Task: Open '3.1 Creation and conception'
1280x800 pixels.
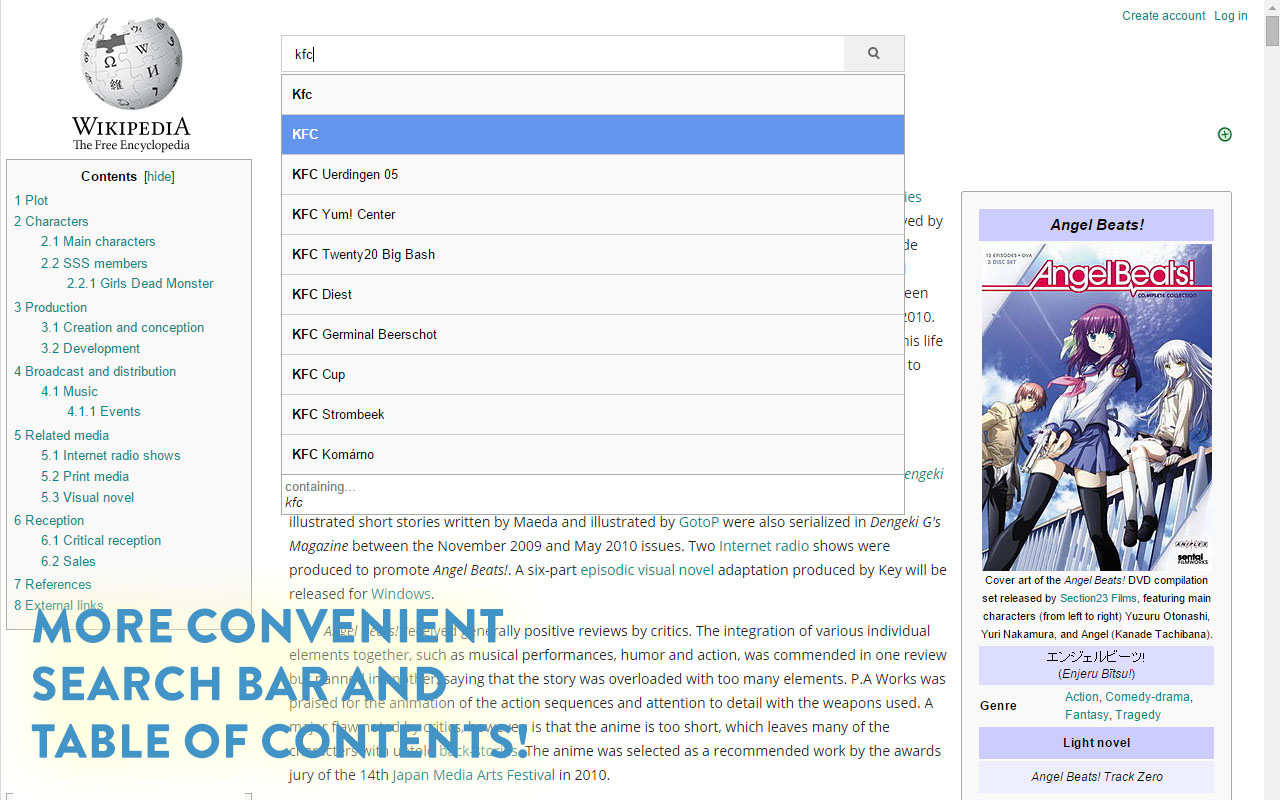Action: pyautogui.click(x=122, y=327)
